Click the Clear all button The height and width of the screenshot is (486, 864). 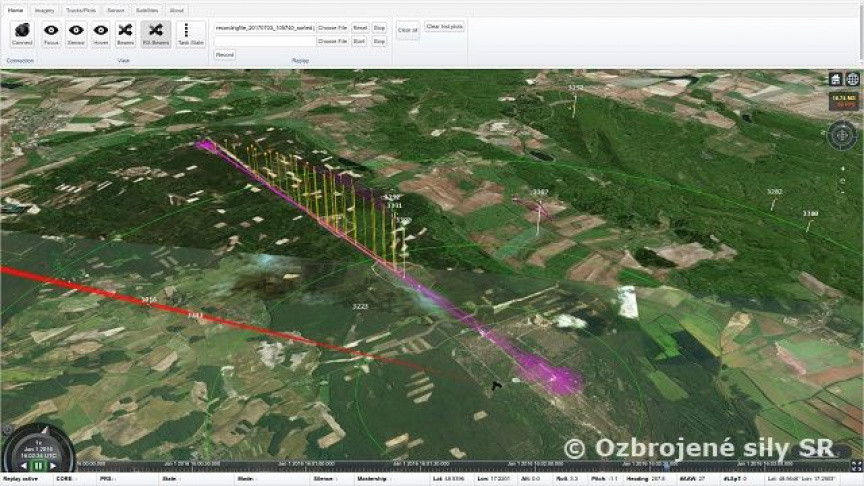(407, 31)
